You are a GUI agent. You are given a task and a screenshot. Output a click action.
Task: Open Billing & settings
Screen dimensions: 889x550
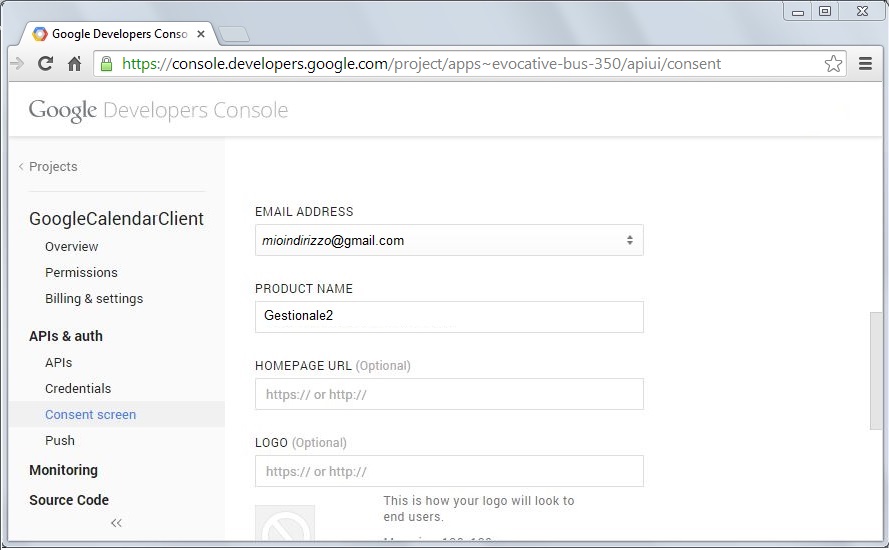94,299
